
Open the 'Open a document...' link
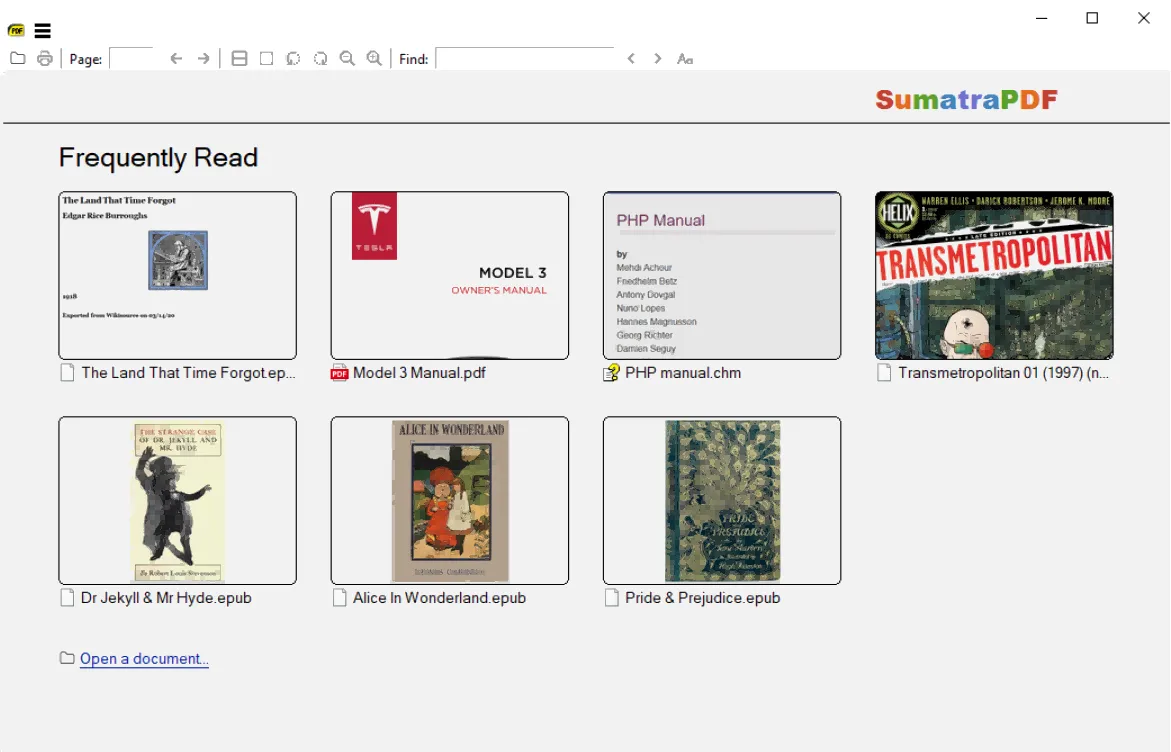(144, 658)
